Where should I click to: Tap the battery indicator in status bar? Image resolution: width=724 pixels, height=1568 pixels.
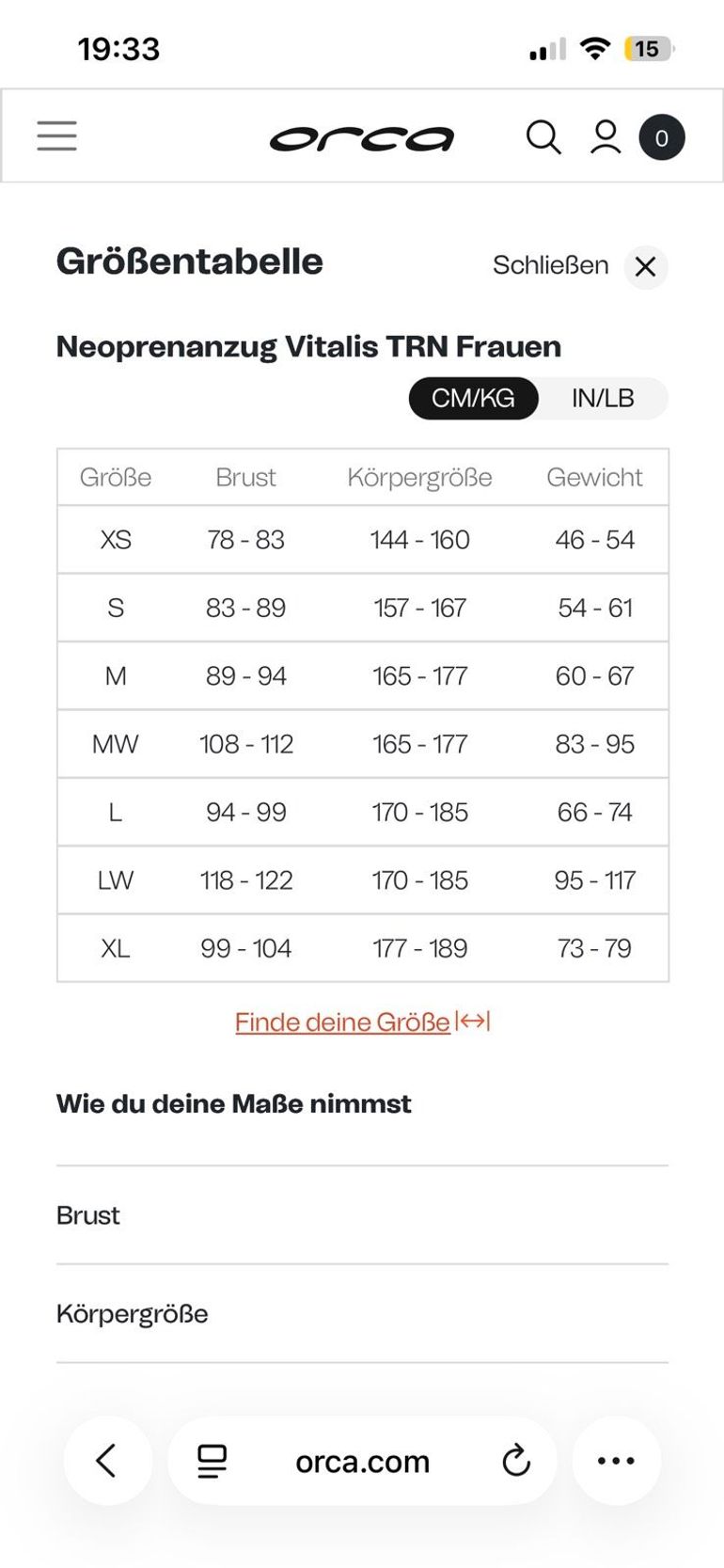click(650, 49)
